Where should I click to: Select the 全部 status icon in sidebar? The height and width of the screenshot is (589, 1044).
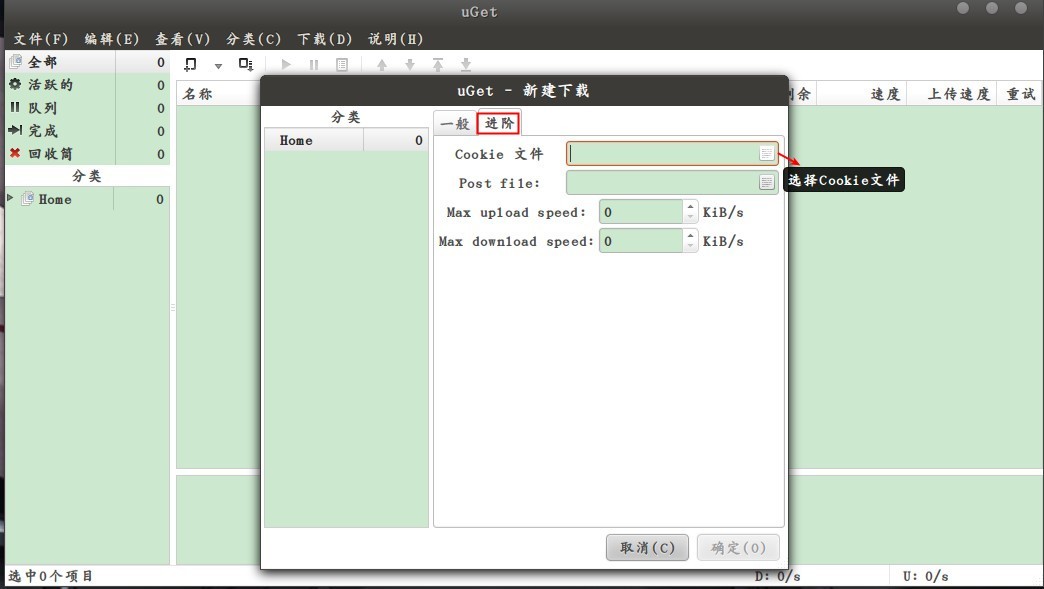click(15, 62)
